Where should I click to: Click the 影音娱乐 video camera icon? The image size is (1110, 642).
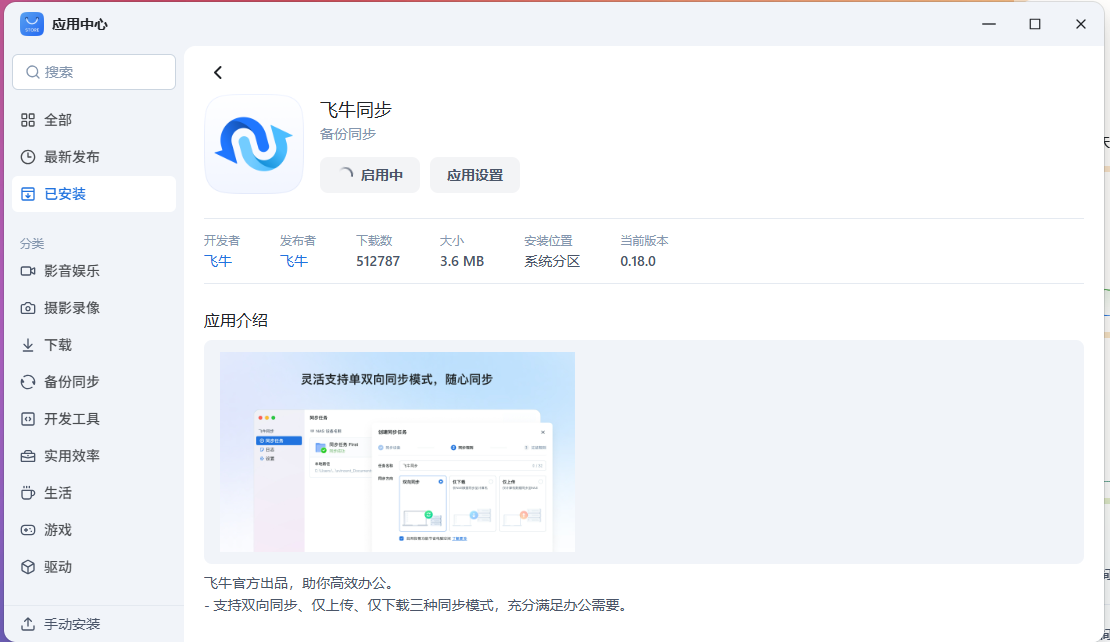[x=28, y=271]
